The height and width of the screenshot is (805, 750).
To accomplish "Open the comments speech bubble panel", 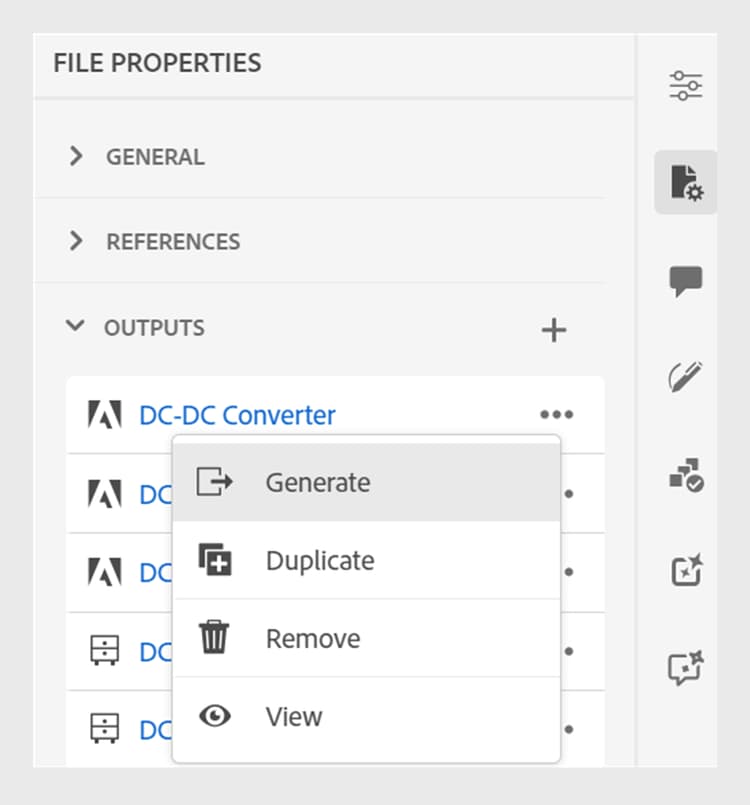I will click(x=686, y=280).
